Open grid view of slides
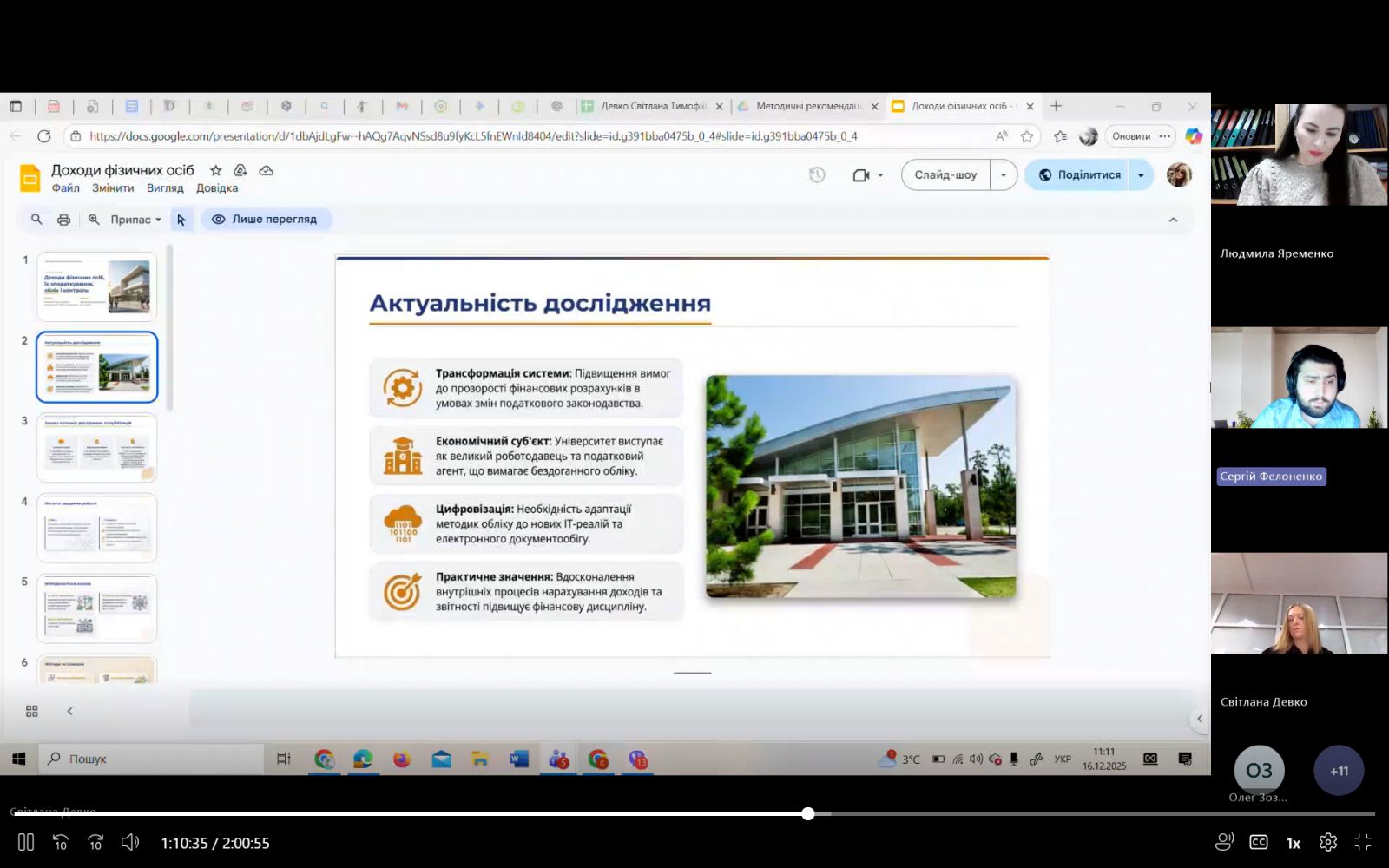This screenshot has width=1389, height=868. 32,711
